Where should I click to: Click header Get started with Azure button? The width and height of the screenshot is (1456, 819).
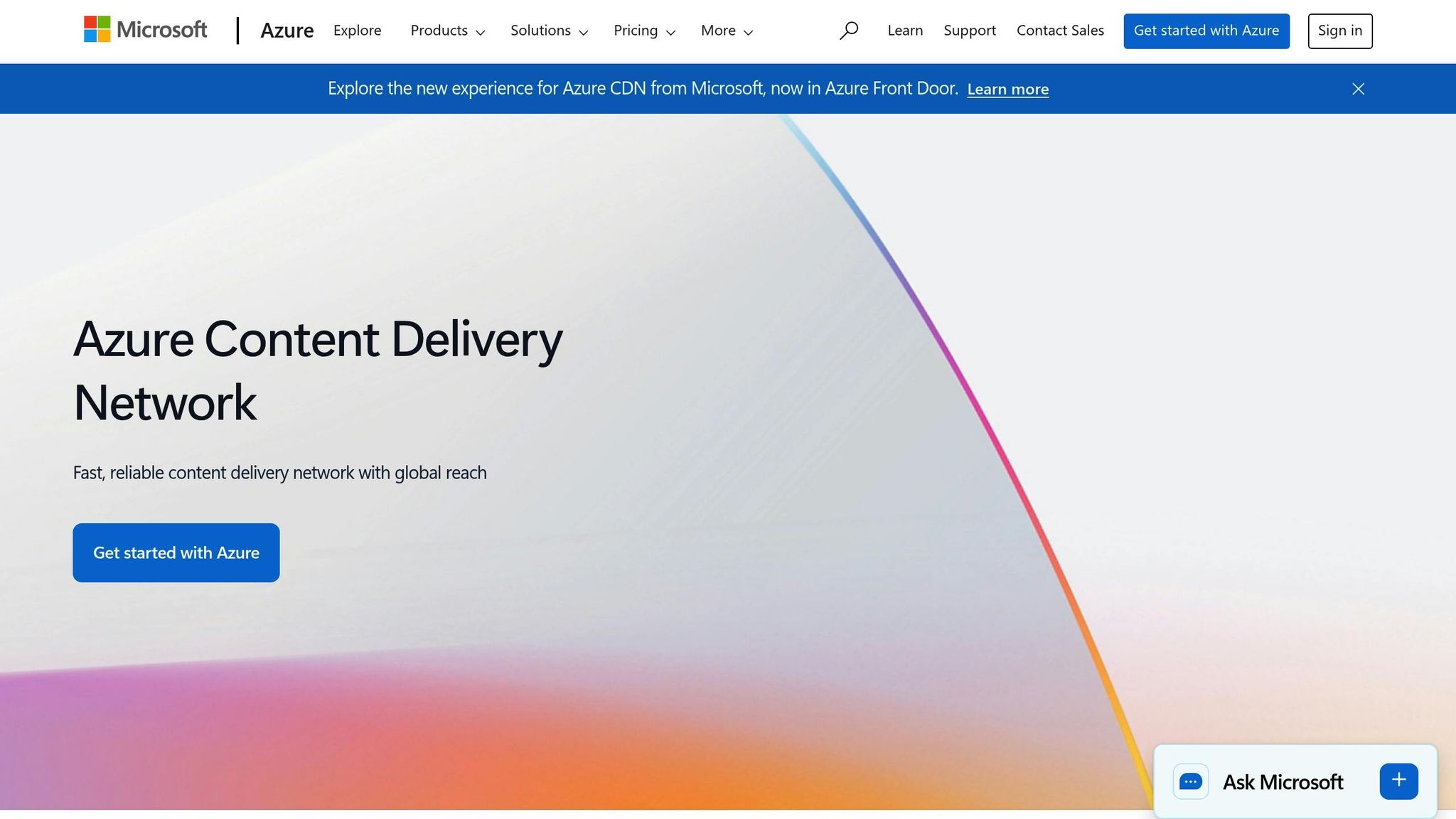(1206, 31)
